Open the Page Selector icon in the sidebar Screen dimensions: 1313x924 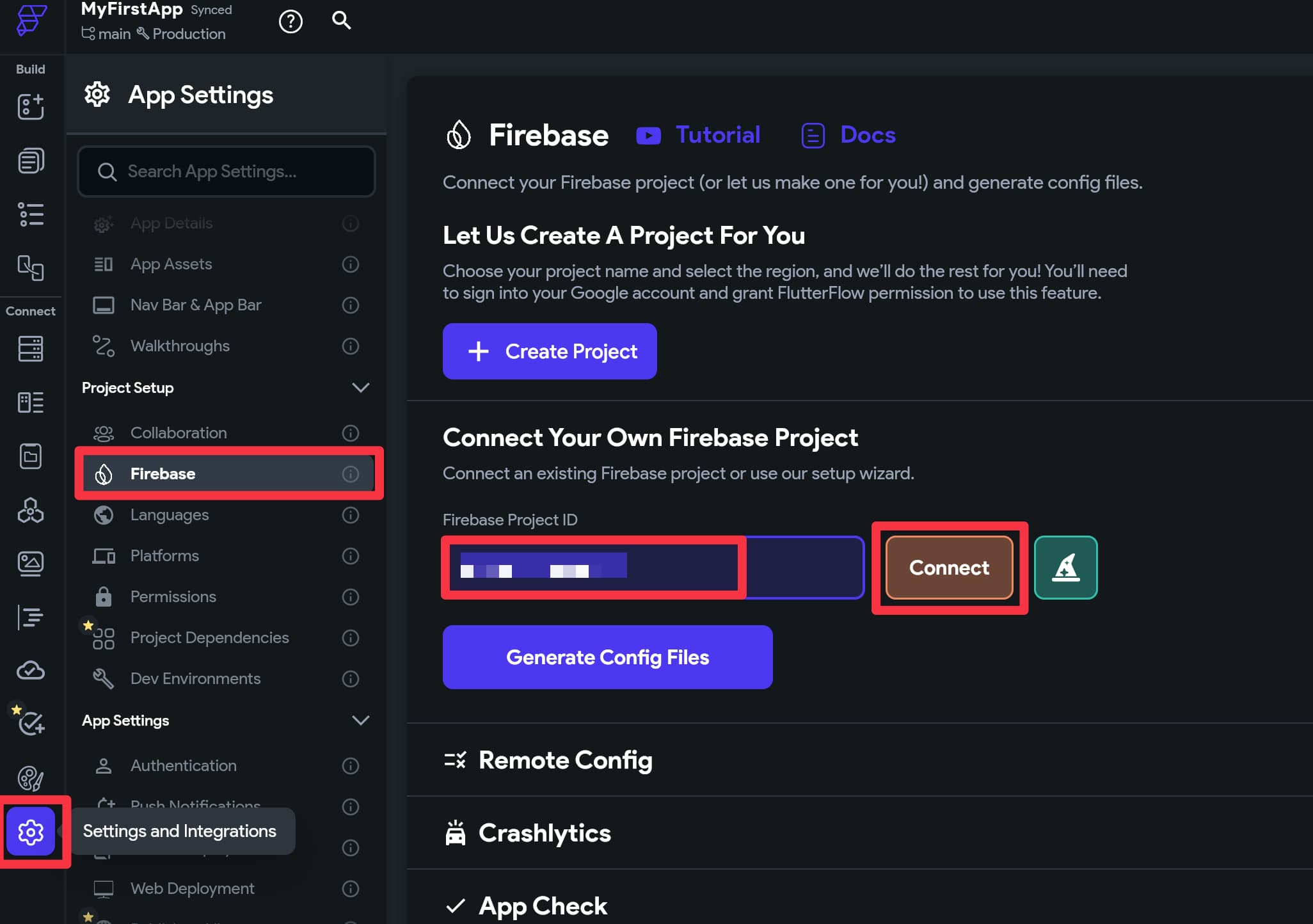coord(31,161)
